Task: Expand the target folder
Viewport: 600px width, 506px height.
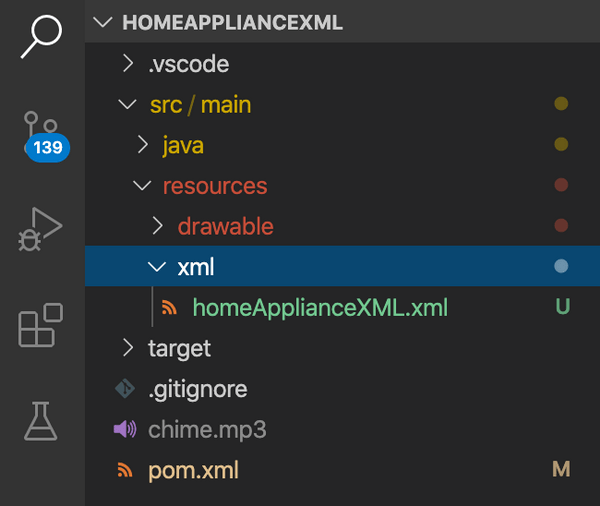Action: (127, 348)
